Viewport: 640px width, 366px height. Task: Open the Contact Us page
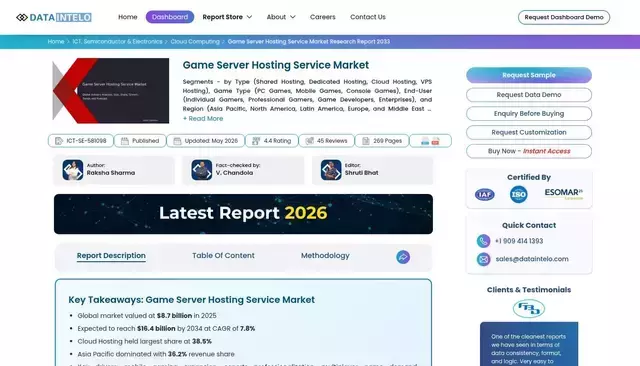pyautogui.click(x=368, y=17)
